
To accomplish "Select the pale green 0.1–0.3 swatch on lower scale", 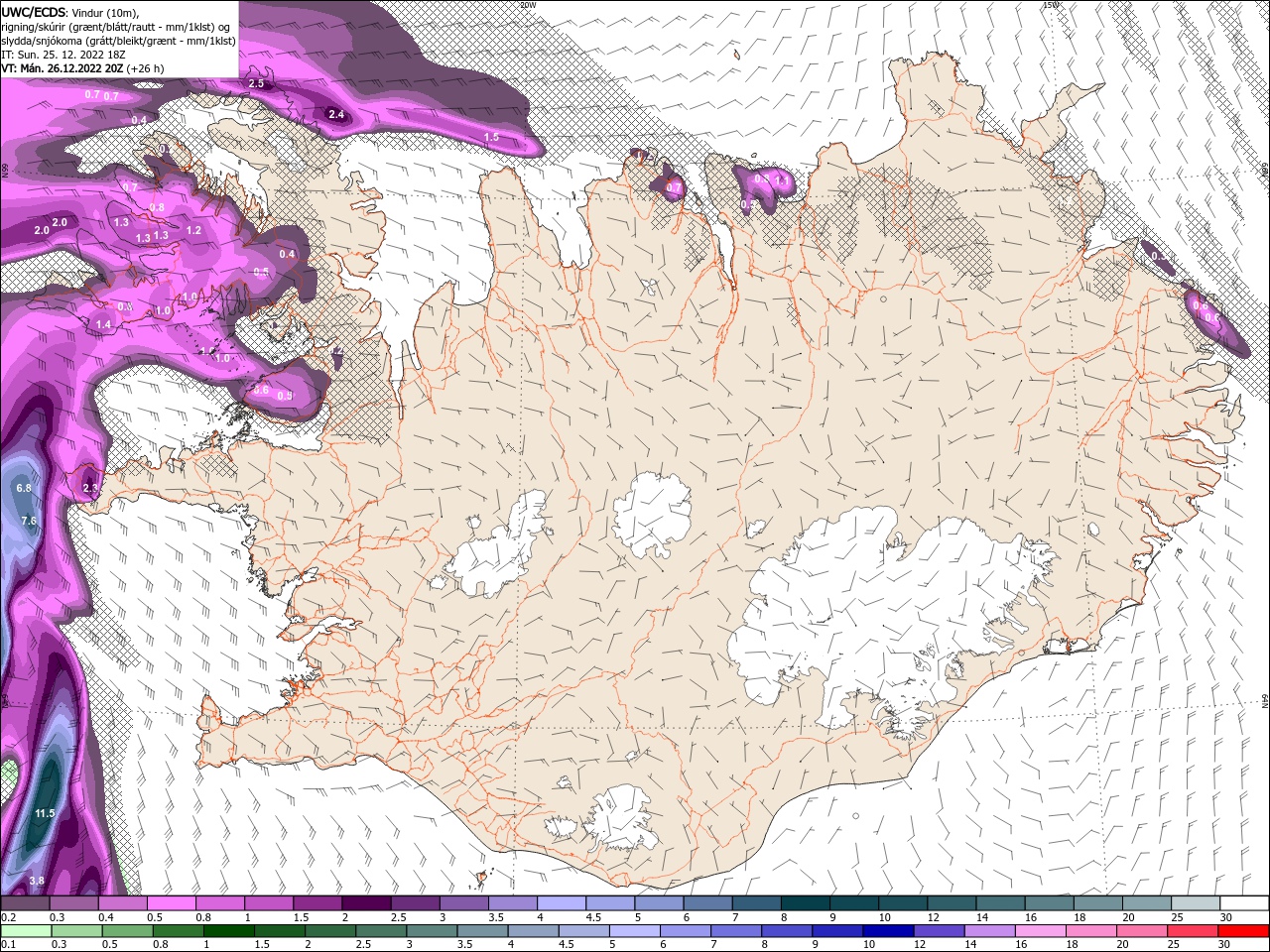I will 25,931.
